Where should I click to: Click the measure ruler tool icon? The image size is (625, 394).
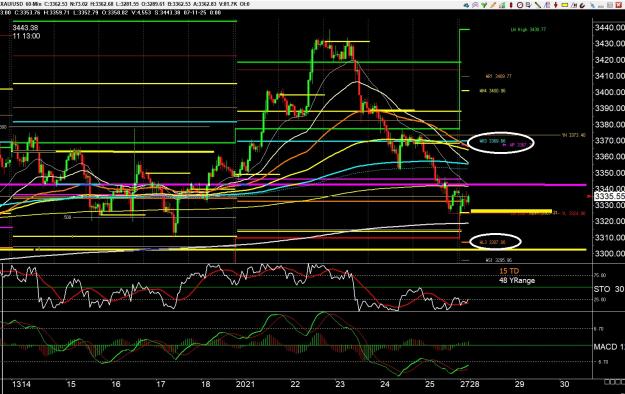click(x=574, y=5)
